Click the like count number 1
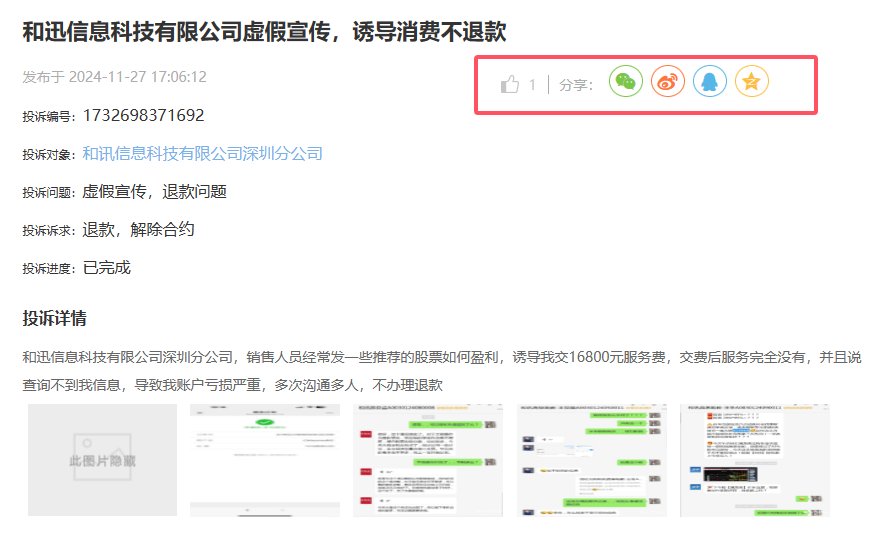The image size is (871, 541). click(x=532, y=85)
